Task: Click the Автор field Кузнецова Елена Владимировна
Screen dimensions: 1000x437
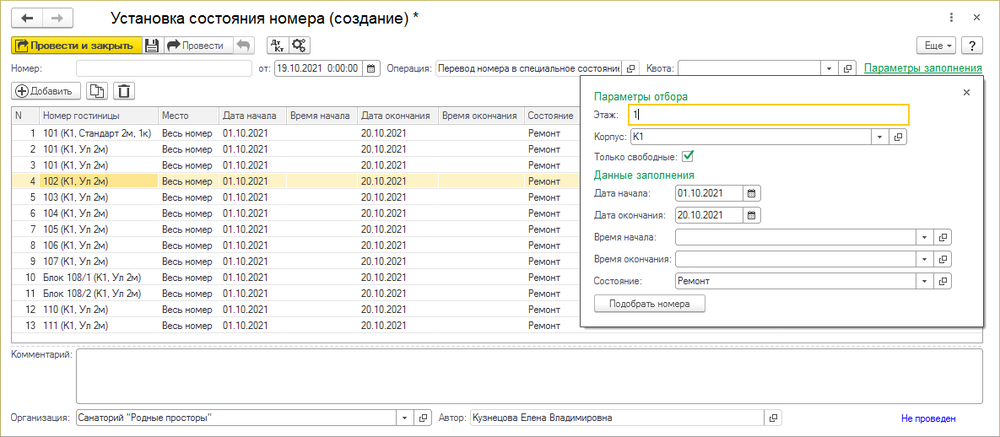Action: pos(617,418)
